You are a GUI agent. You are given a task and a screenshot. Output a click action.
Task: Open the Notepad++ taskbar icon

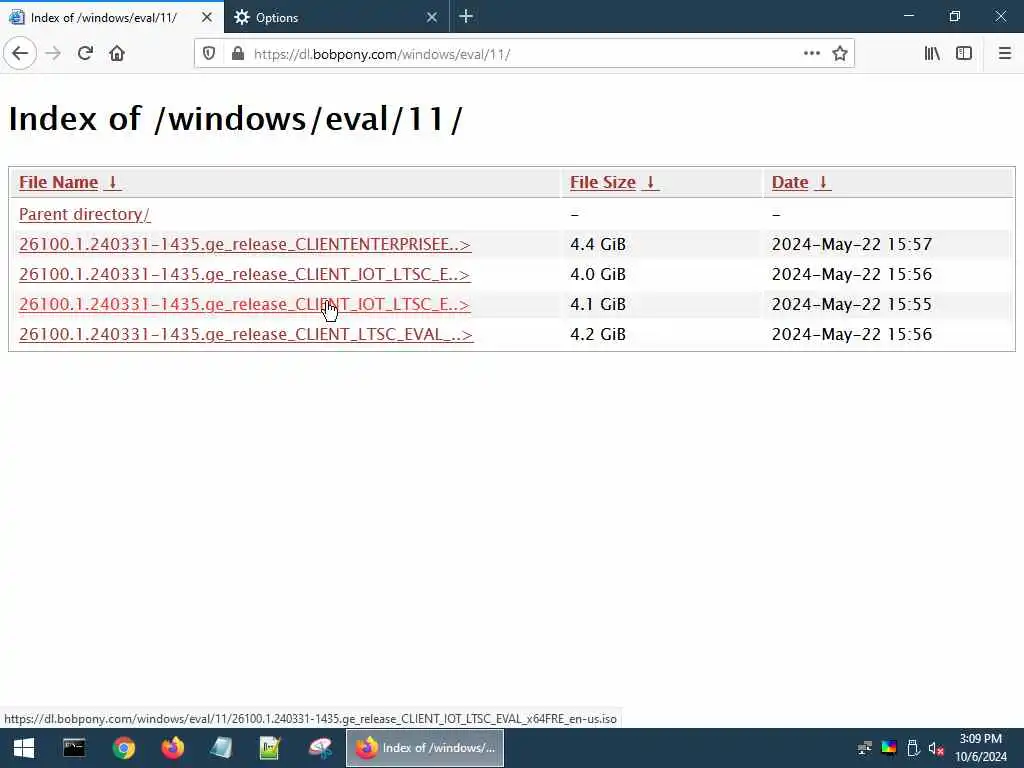[x=270, y=748]
